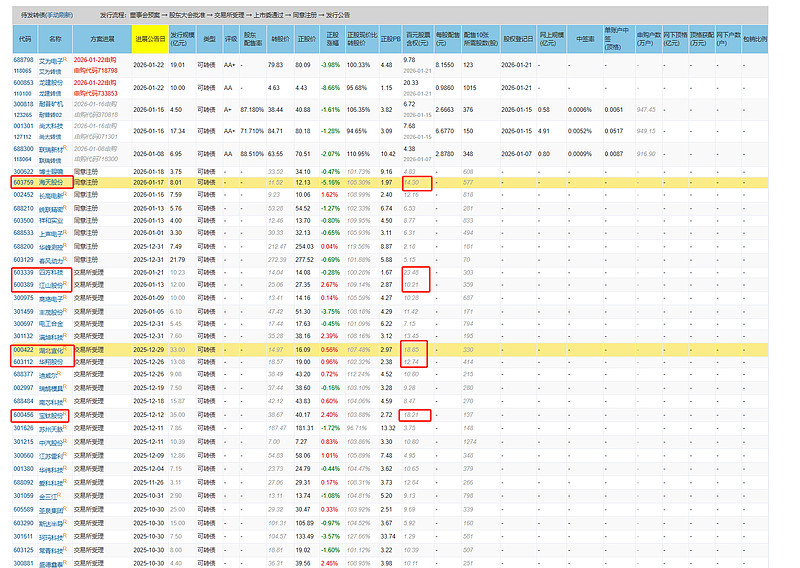Click the 正股涨幅 column header
This screenshot has width=800, height=568.
pos(332,39)
